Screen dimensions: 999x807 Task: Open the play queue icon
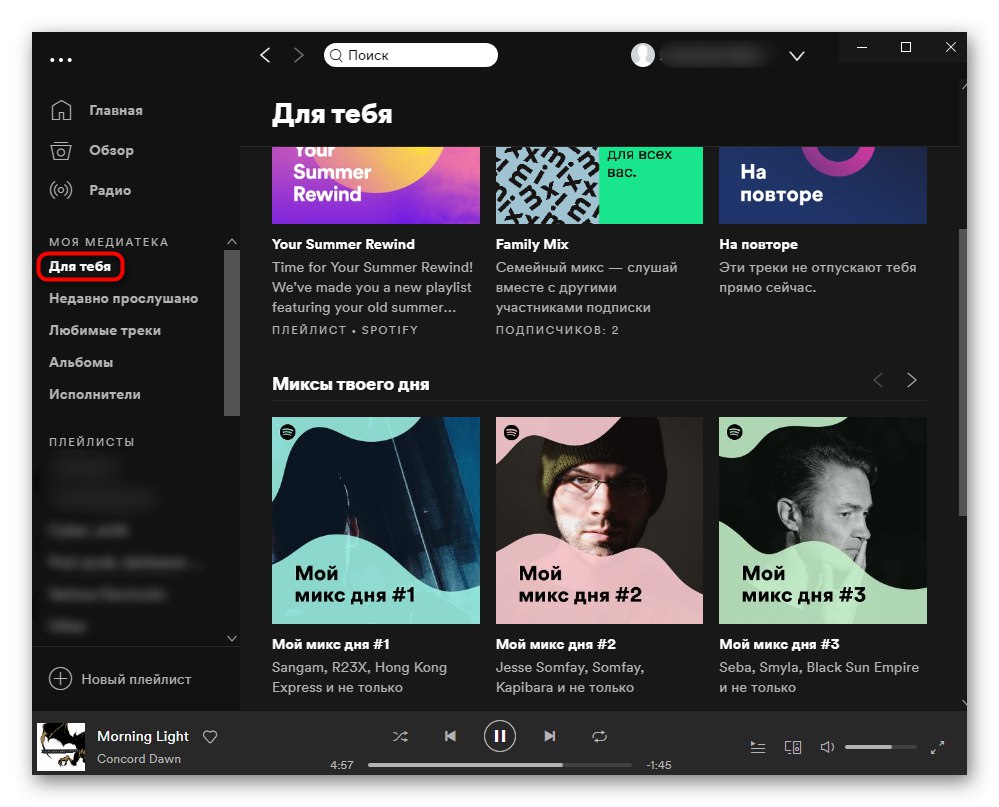(758, 747)
